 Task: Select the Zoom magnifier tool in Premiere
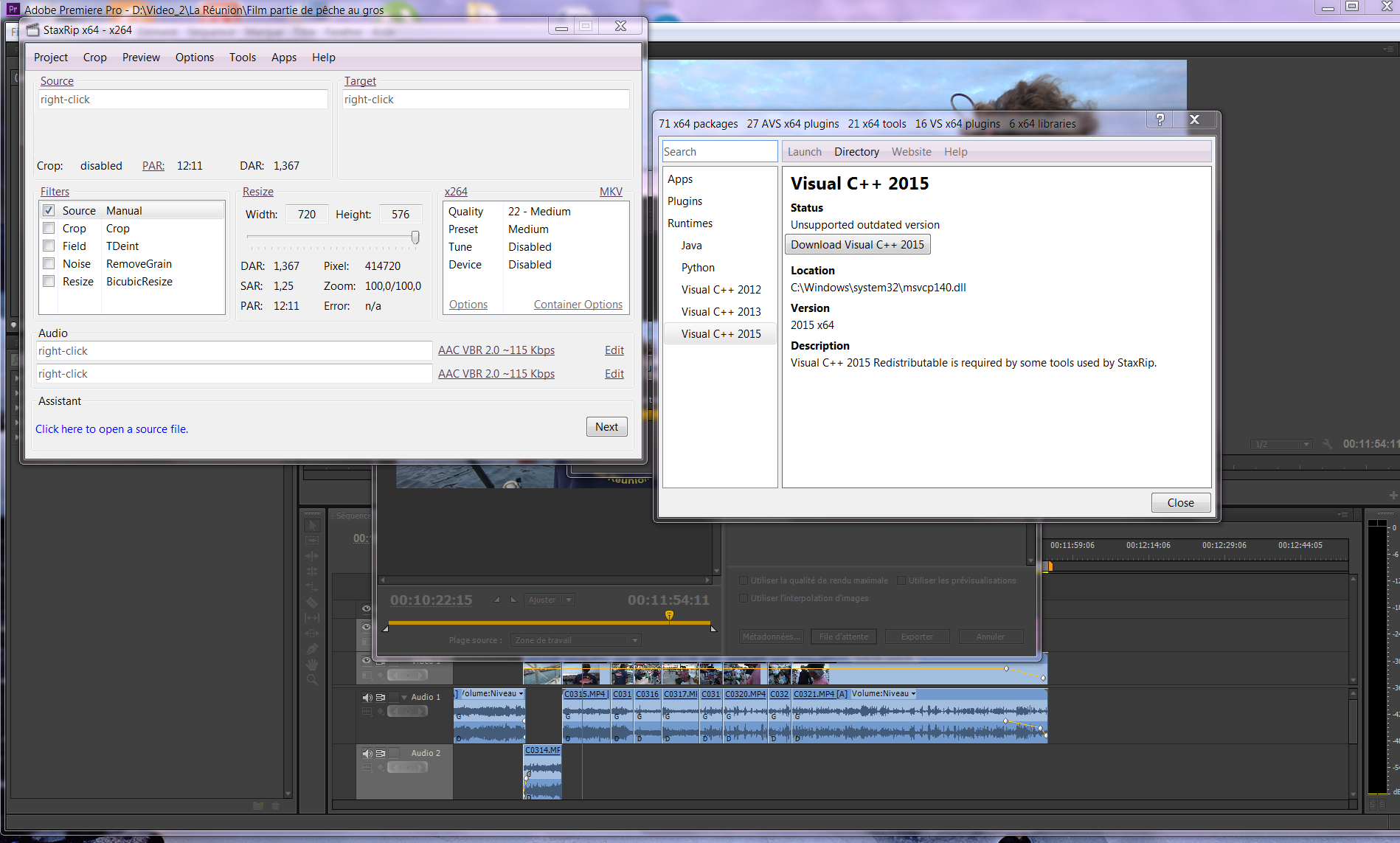[x=312, y=680]
